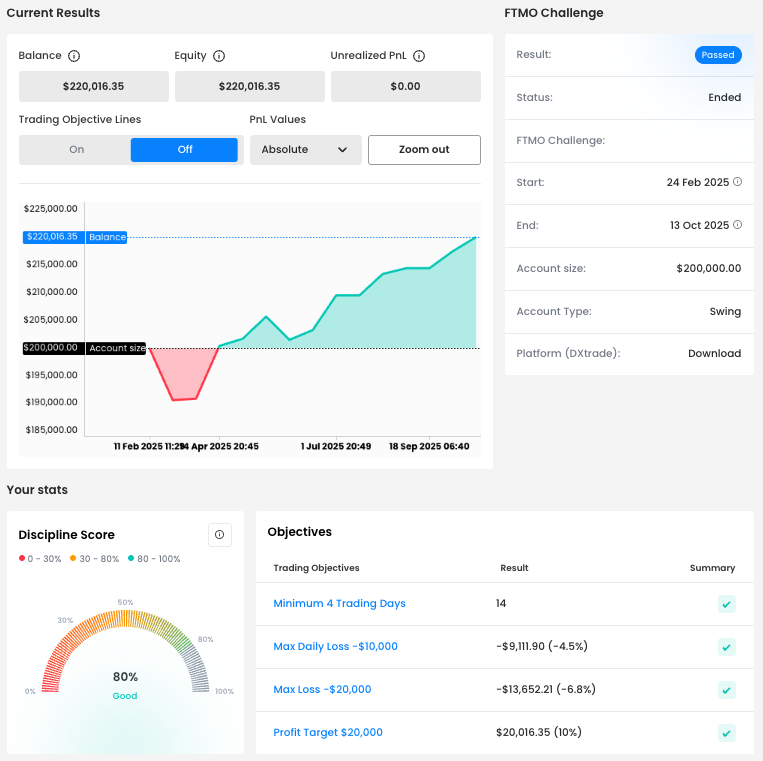Click the blue Balance label on the chart

(107, 237)
